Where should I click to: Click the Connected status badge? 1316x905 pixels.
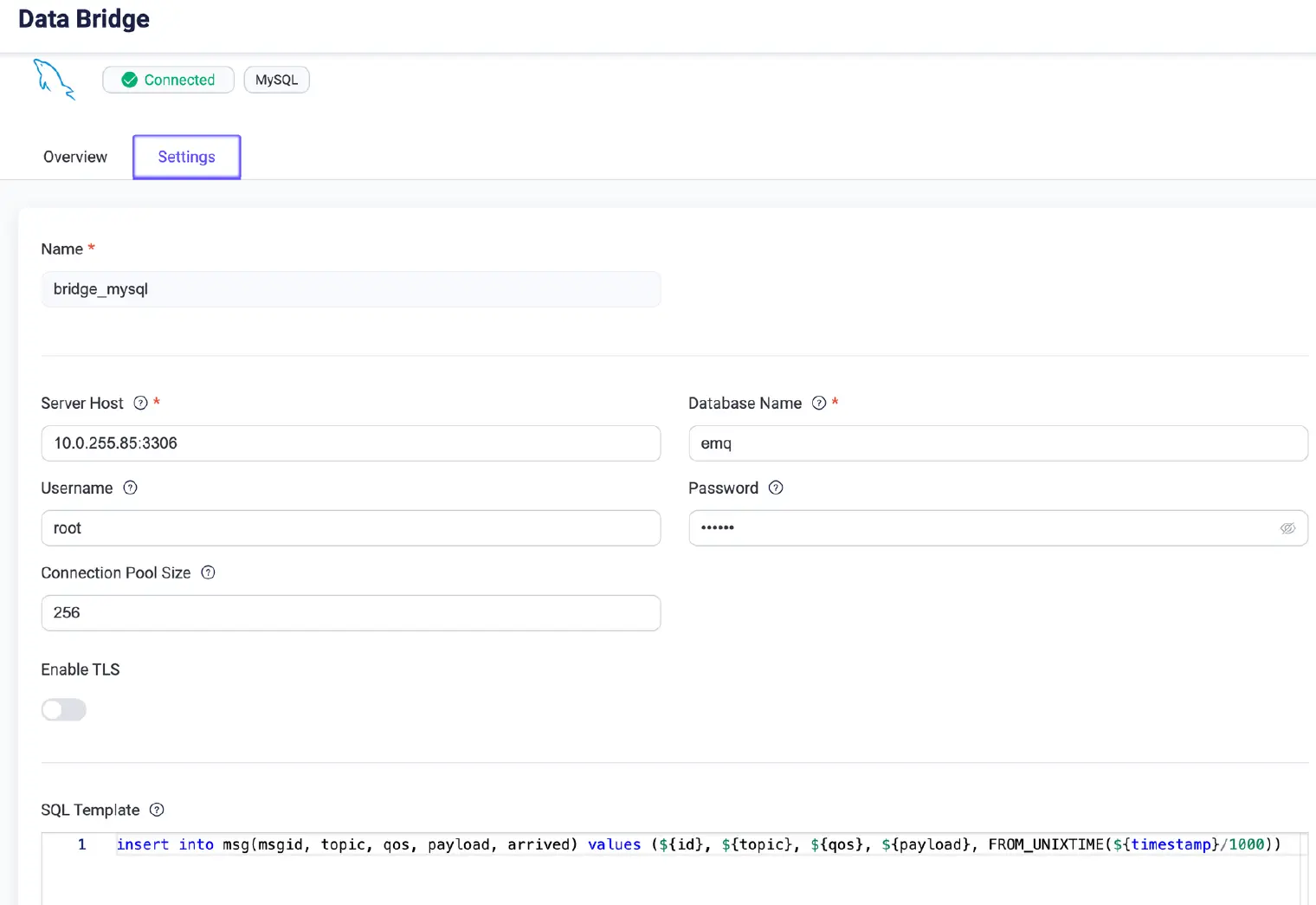click(168, 80)
